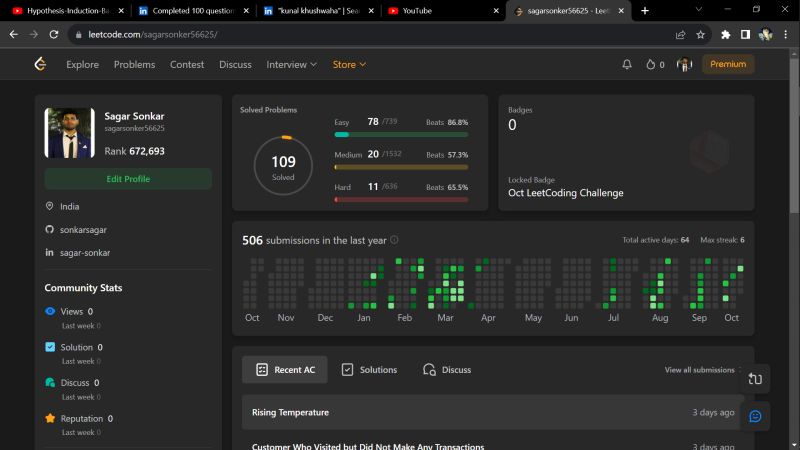This screenshot has width=800, height=450.
Task: Click the Solution checkbox icon in Community Stats
Action: 50,347
